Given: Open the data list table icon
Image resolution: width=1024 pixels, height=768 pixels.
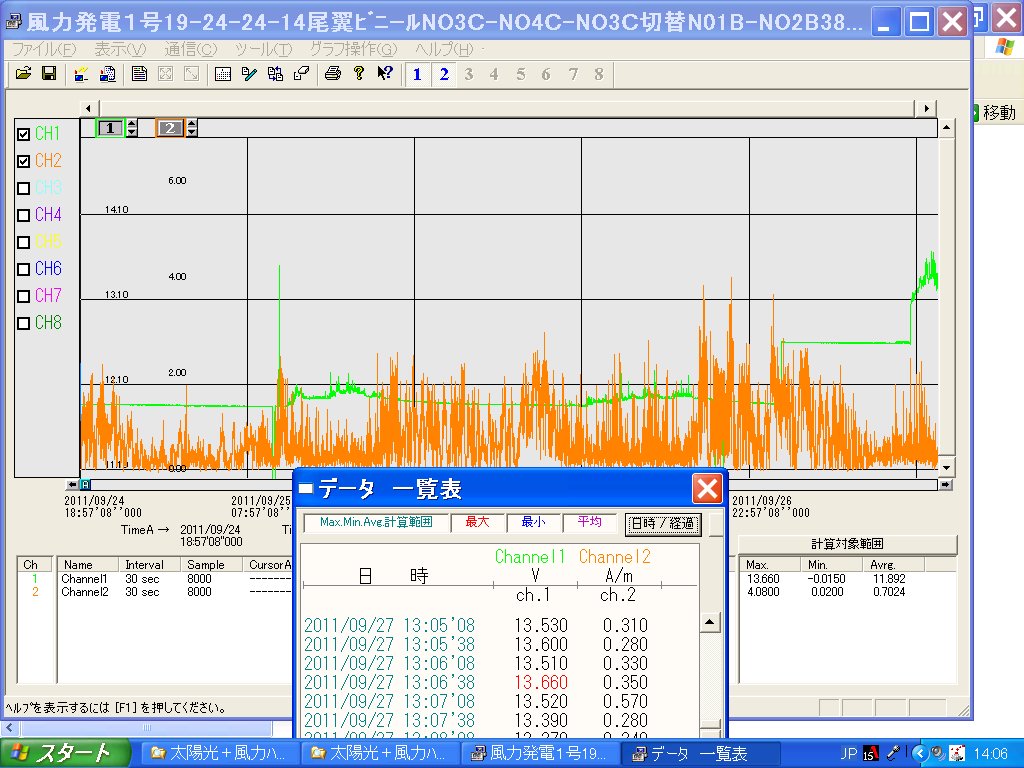Looking at the screenshot, I should [x=223, y=73].
